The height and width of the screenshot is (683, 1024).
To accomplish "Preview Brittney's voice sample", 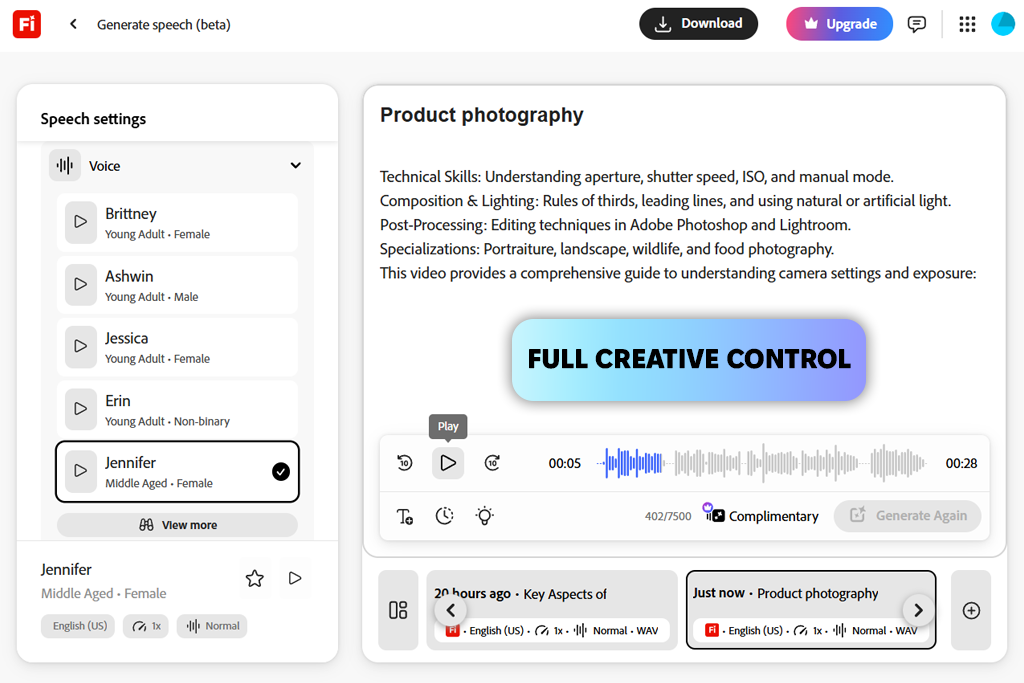I will pos(80,222).
